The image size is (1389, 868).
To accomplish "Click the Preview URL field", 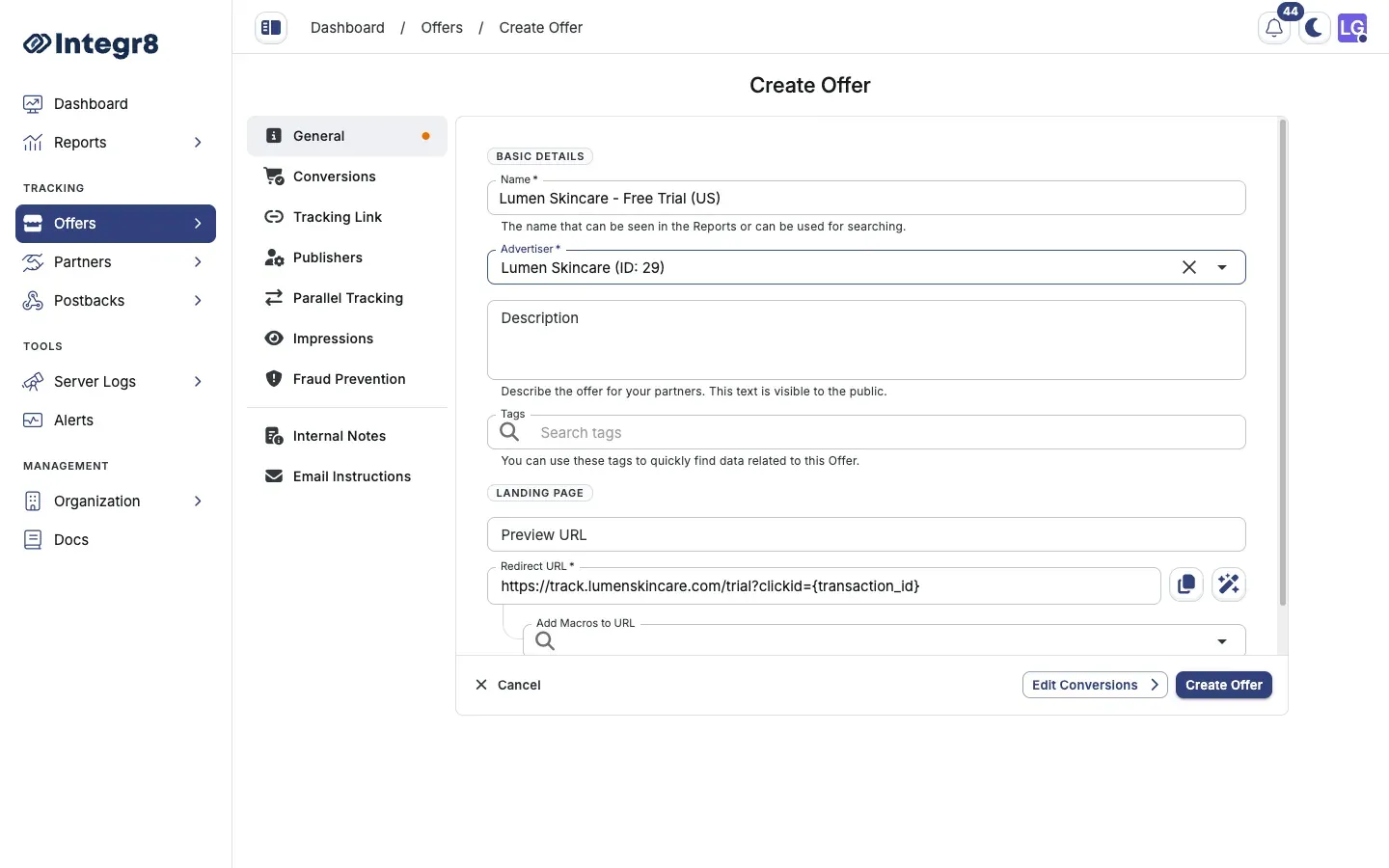I will 866,535.
